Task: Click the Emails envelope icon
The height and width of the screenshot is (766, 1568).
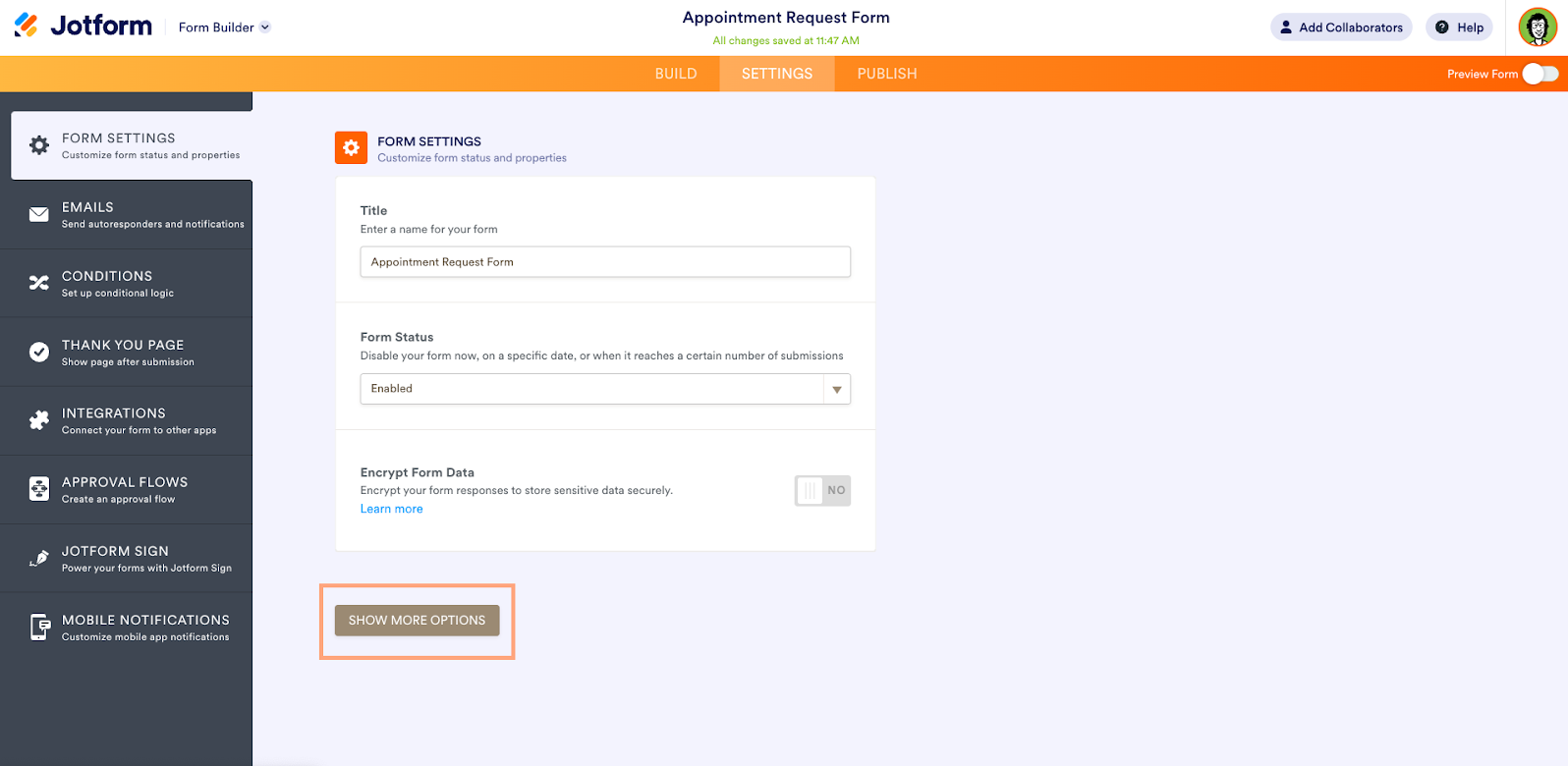Action: click(x=39, y=214)
